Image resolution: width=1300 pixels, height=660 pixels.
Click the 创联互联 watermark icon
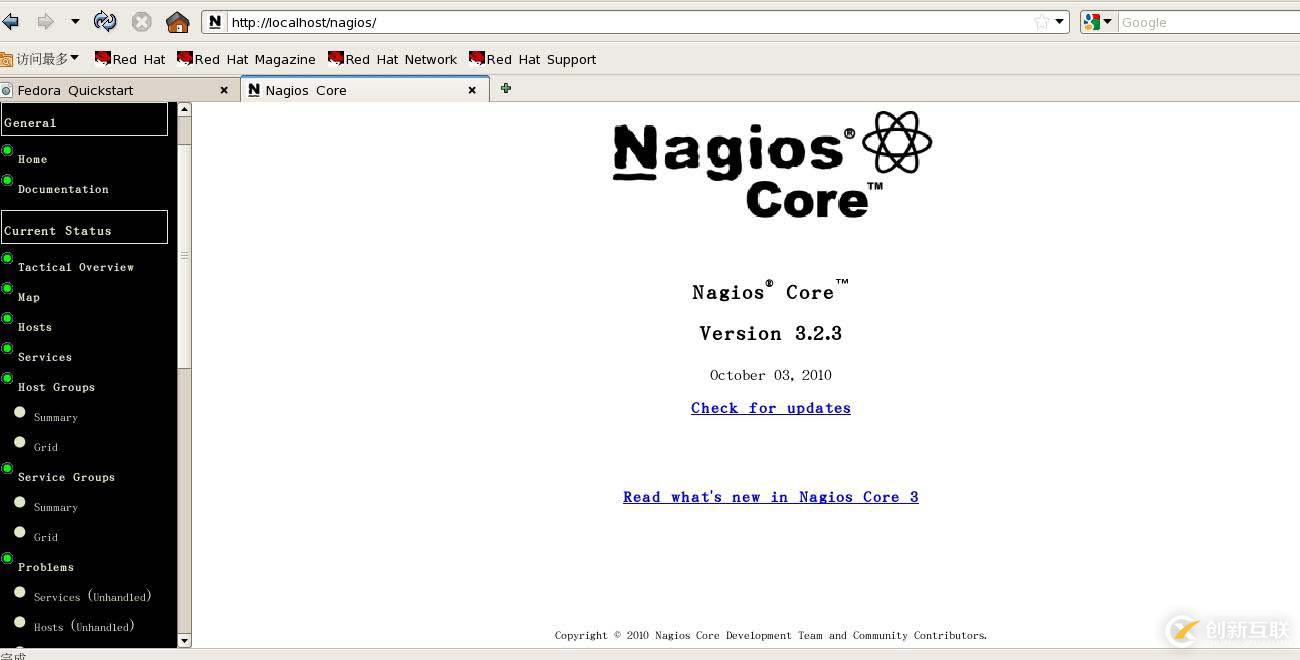[1182, 630]
